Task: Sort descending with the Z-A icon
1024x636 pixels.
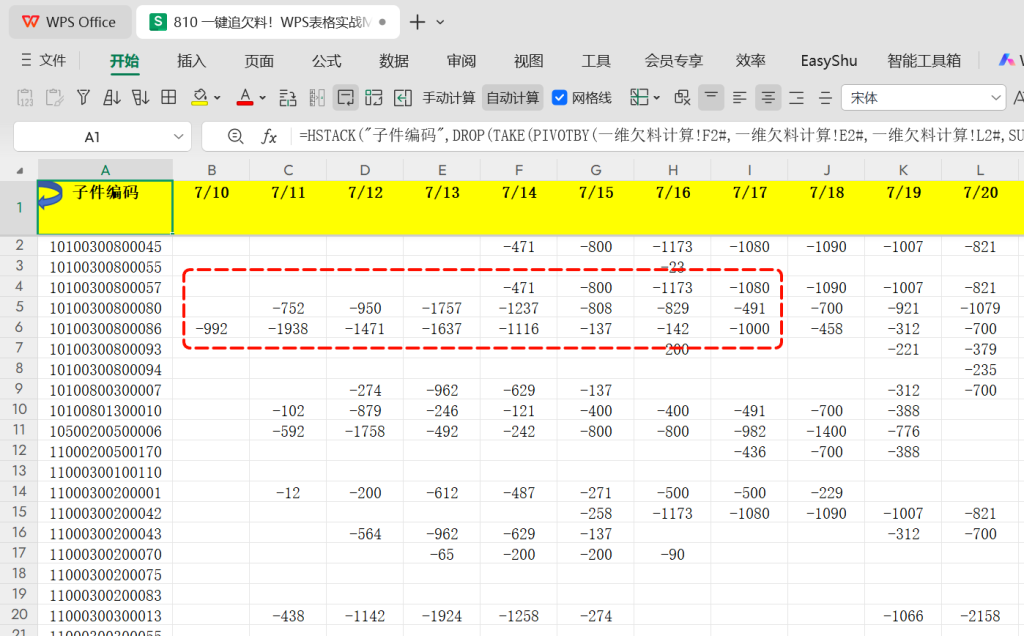Action: (x=140, y=98)
